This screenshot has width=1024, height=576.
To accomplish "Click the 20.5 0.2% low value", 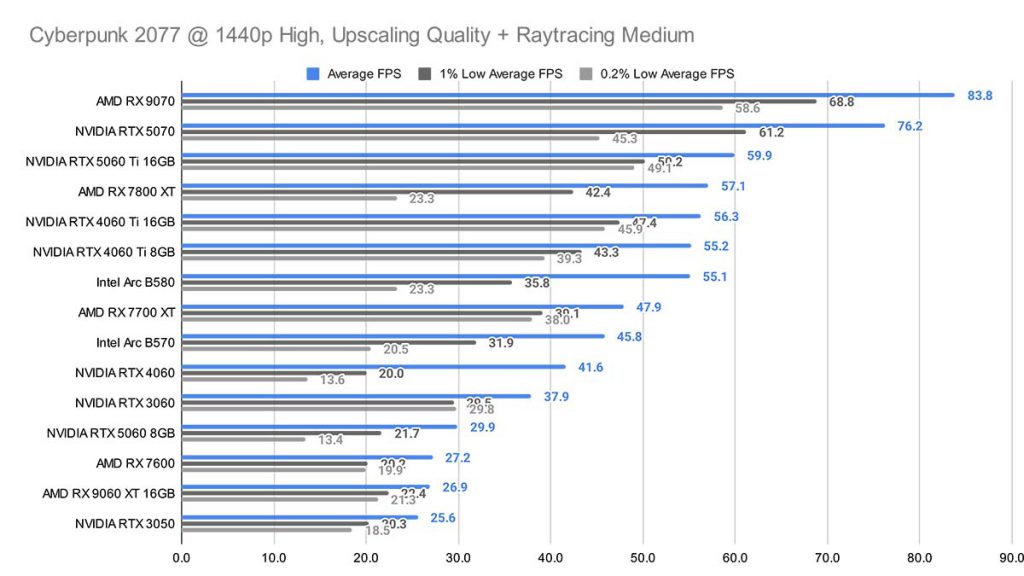I will coord(396,349).
